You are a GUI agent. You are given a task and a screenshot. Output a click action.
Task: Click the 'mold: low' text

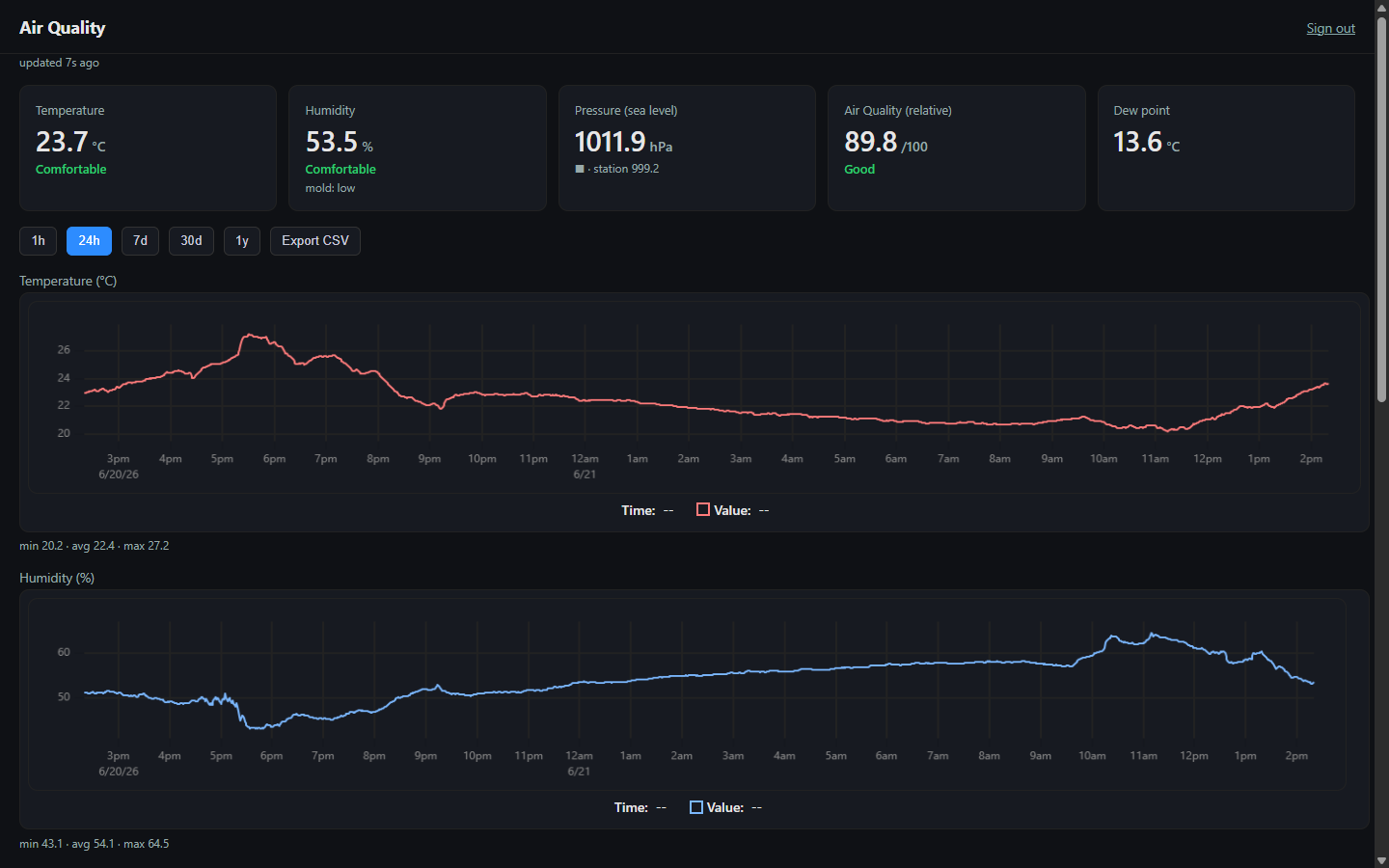pos(330,188)
